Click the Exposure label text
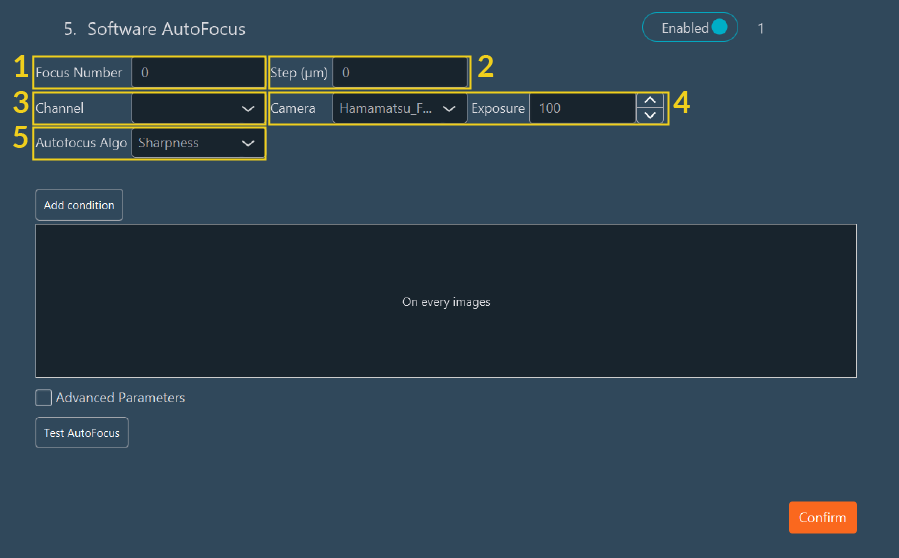This screenshot has height=558, width=899. click(498, 108)
